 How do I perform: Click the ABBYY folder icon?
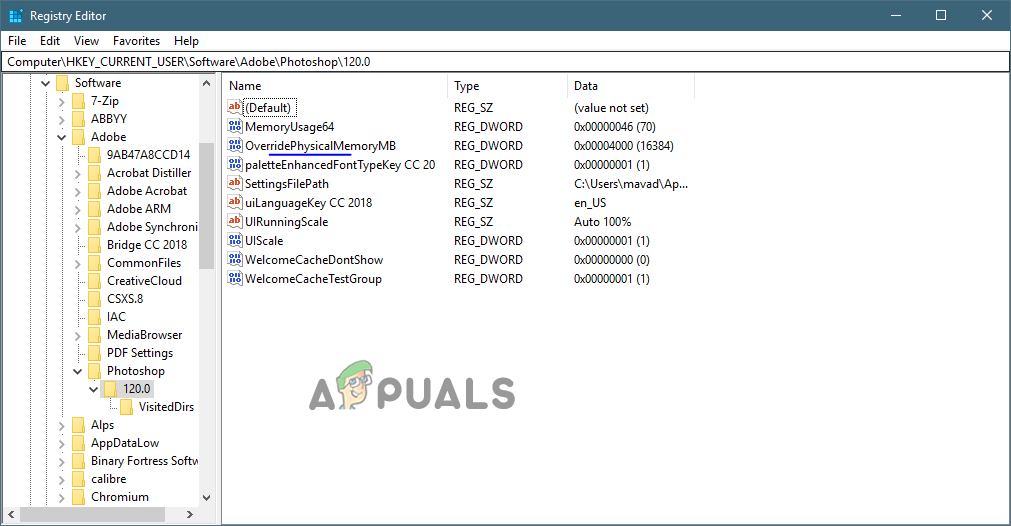[79, 119]
